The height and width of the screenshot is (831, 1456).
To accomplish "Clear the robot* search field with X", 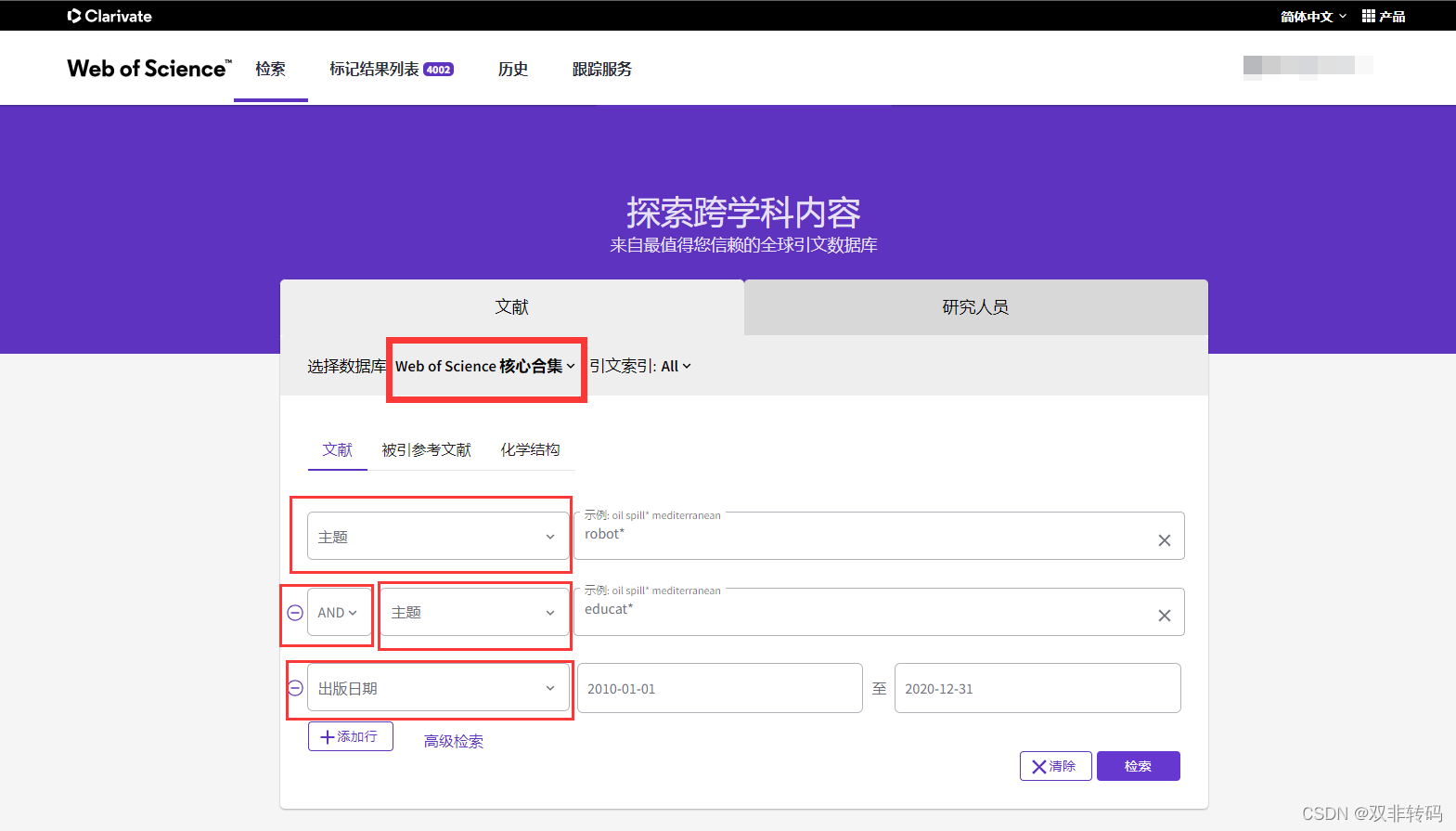I will tap(1165, 540).
